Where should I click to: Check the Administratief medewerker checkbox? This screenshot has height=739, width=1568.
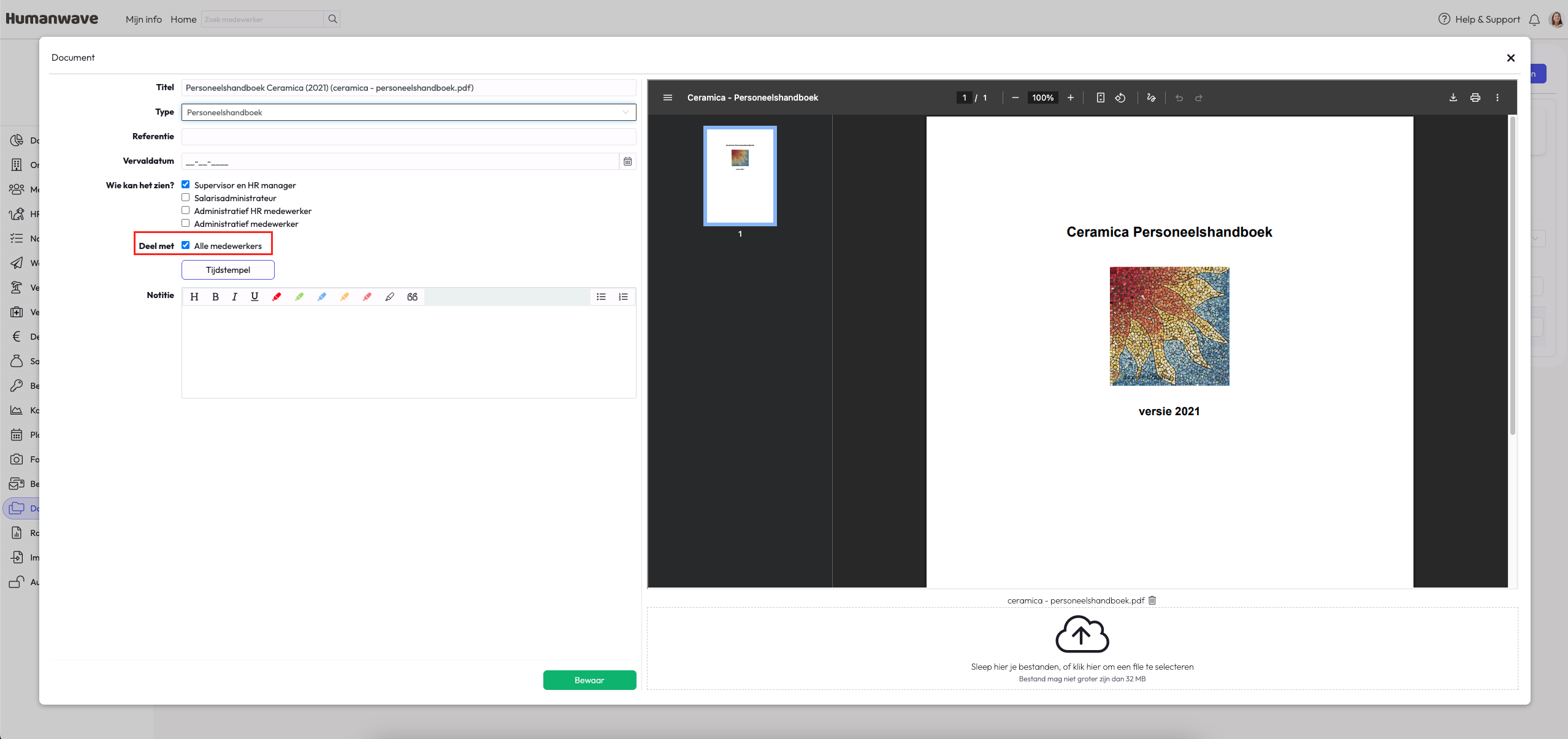186,223
